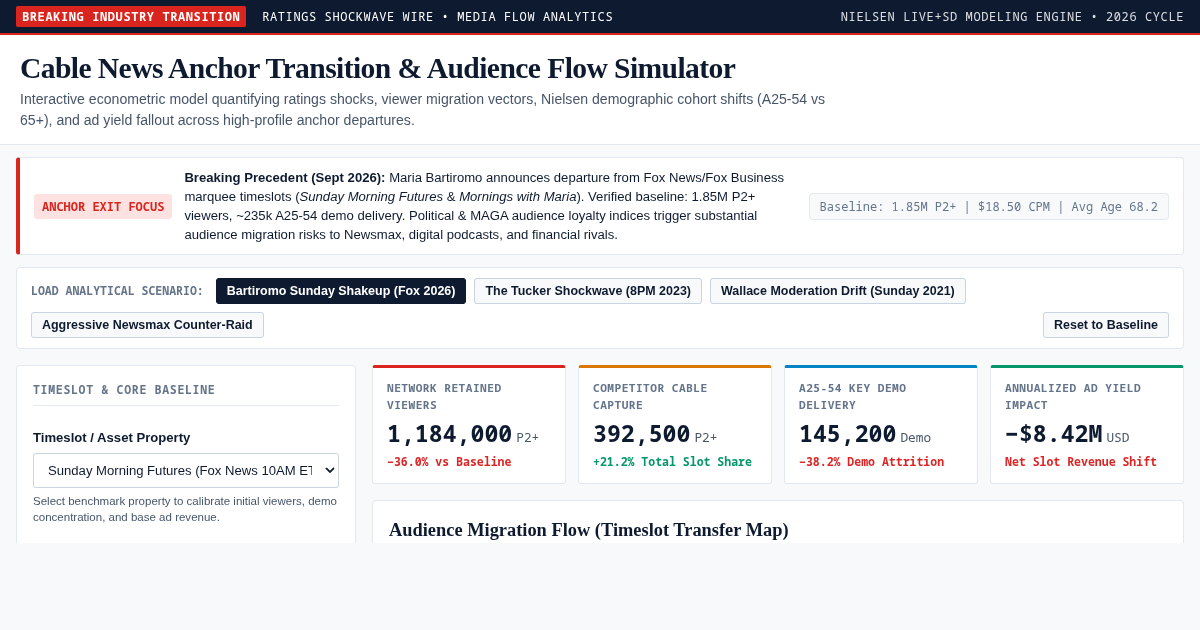
Task: Click the −36.0% vs Baseline text
Action: coord(449,462)
